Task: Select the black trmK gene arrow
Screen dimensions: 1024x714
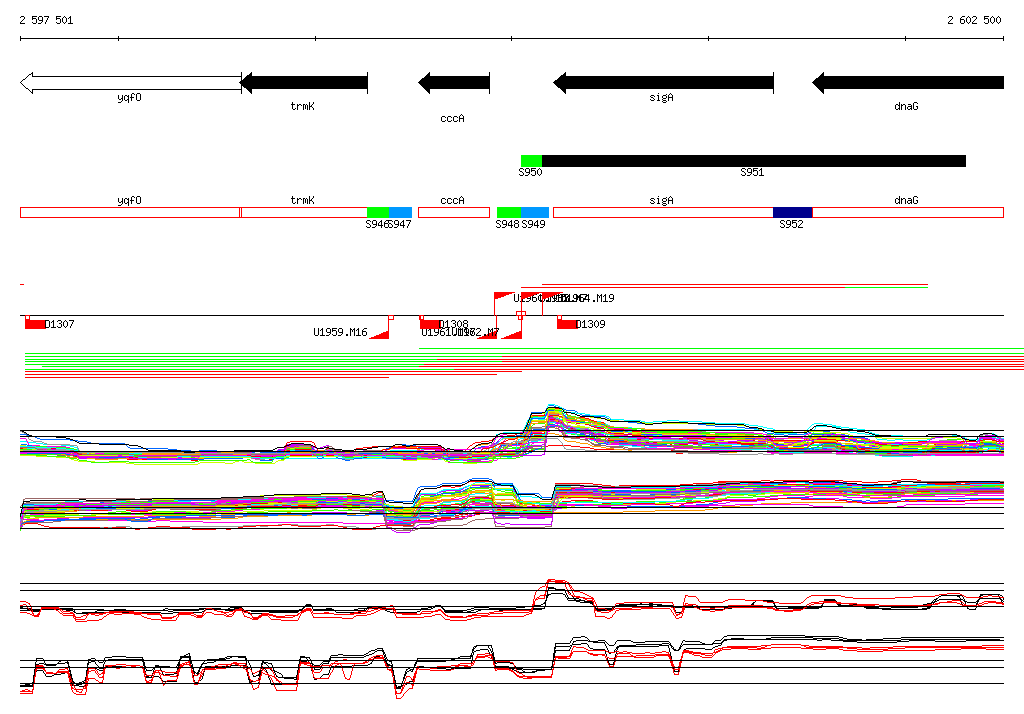Action: pyautogui.click(x=304, y=83)
